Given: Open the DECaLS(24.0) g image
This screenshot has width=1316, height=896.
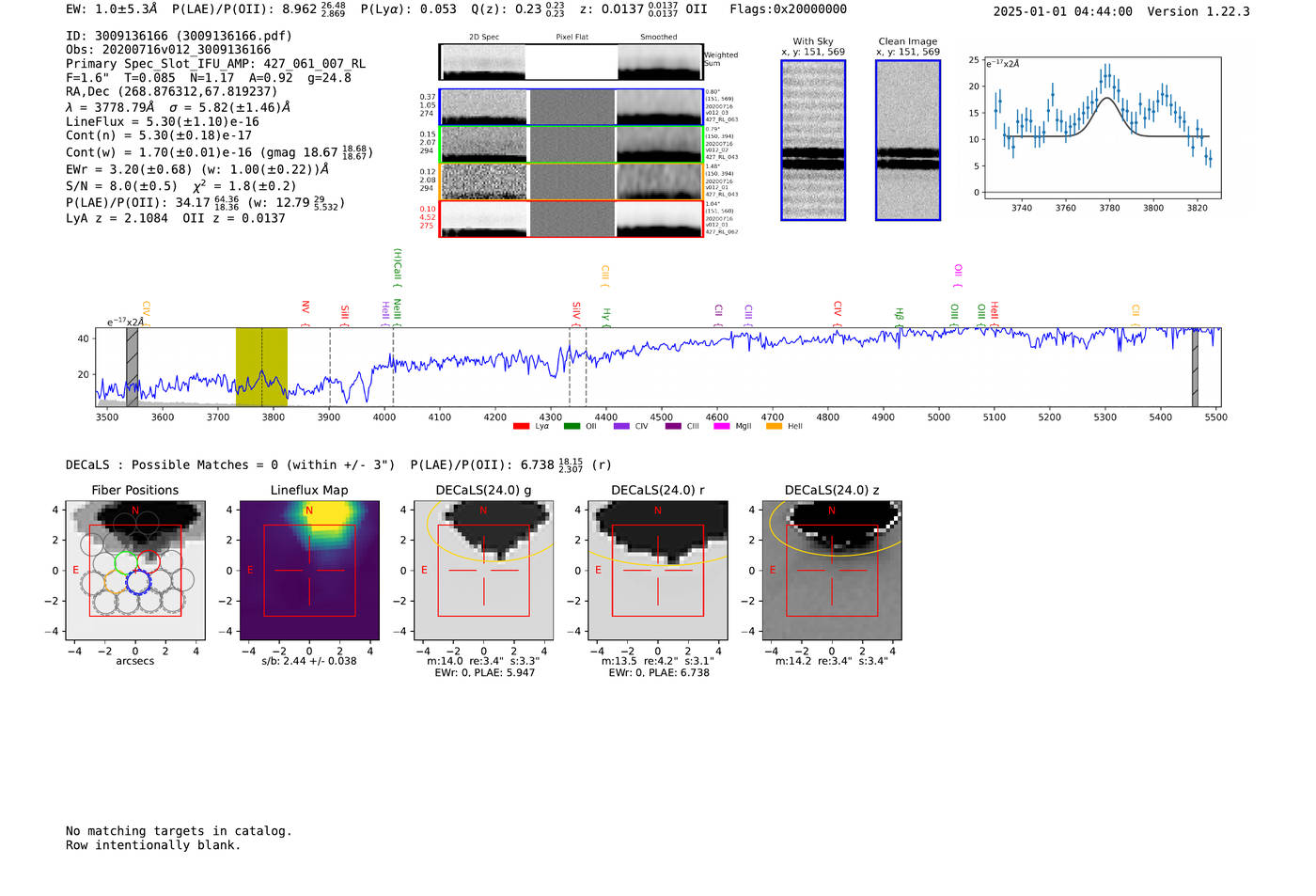Looking at the screenshot, I should pyautogui.click(x=483, y=571).
